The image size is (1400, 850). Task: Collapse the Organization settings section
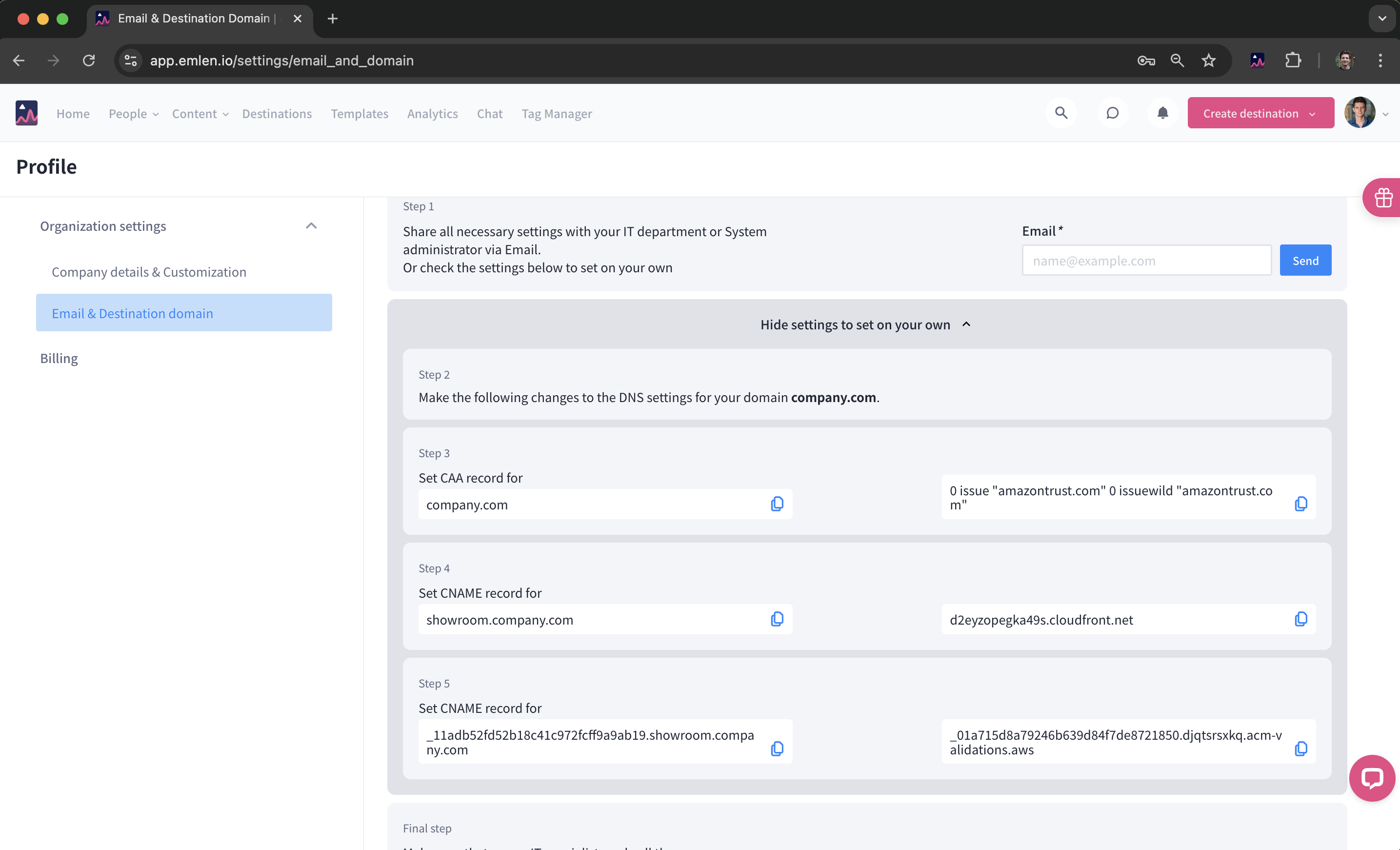pyautogui.click(x=311, y=226)
